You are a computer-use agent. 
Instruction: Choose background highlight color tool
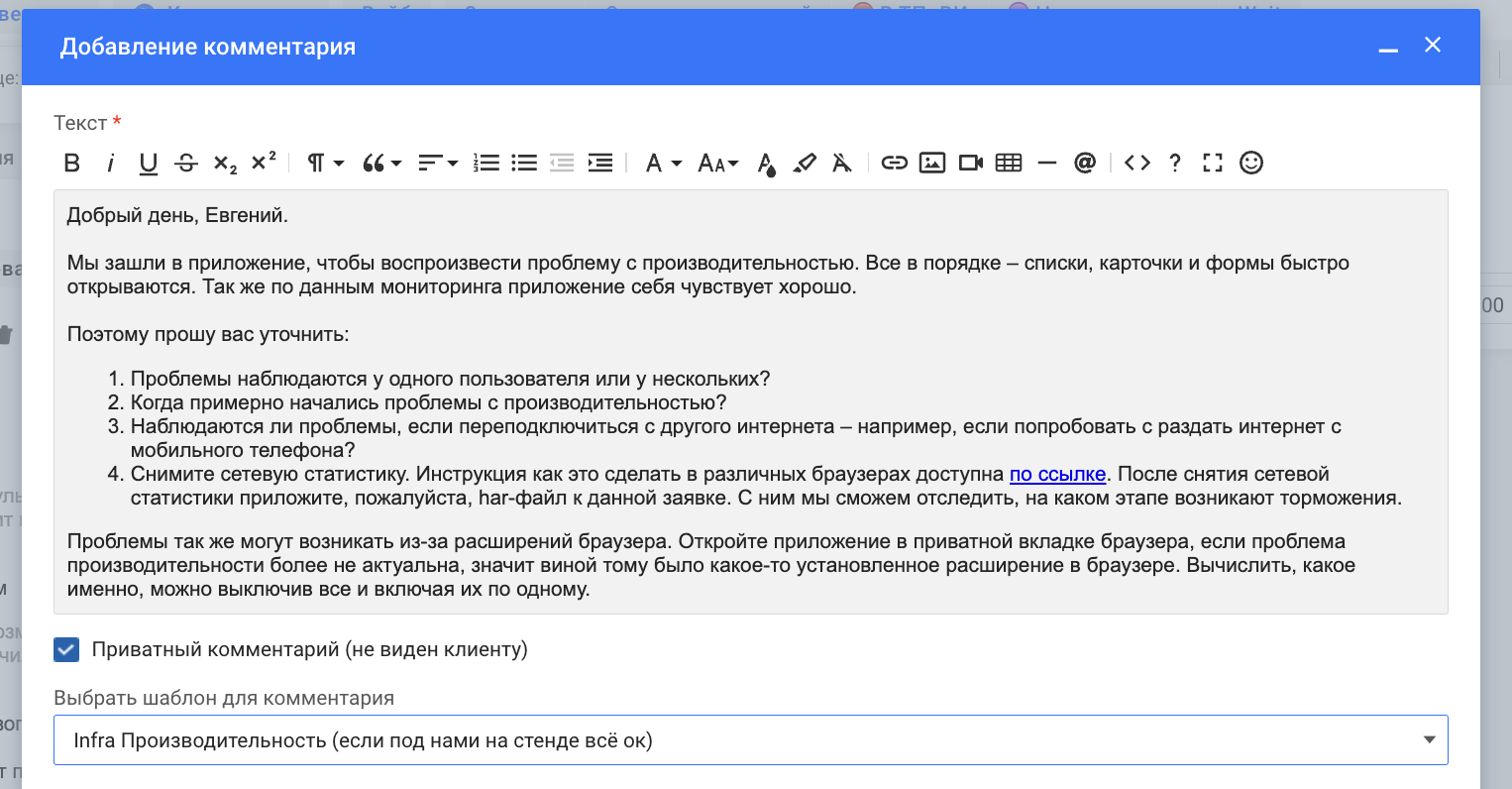805,163
